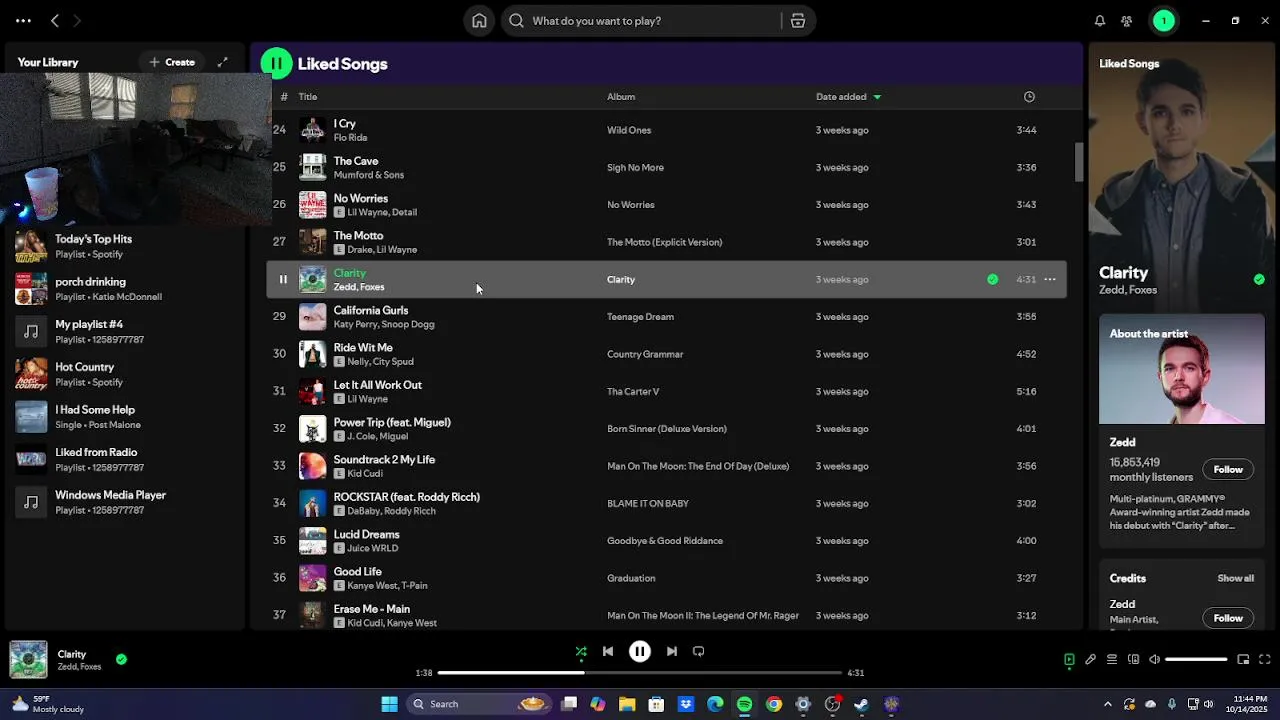Skip to previous track
The height and width of the screenshot is (720, 1280).
coord(608,652)
